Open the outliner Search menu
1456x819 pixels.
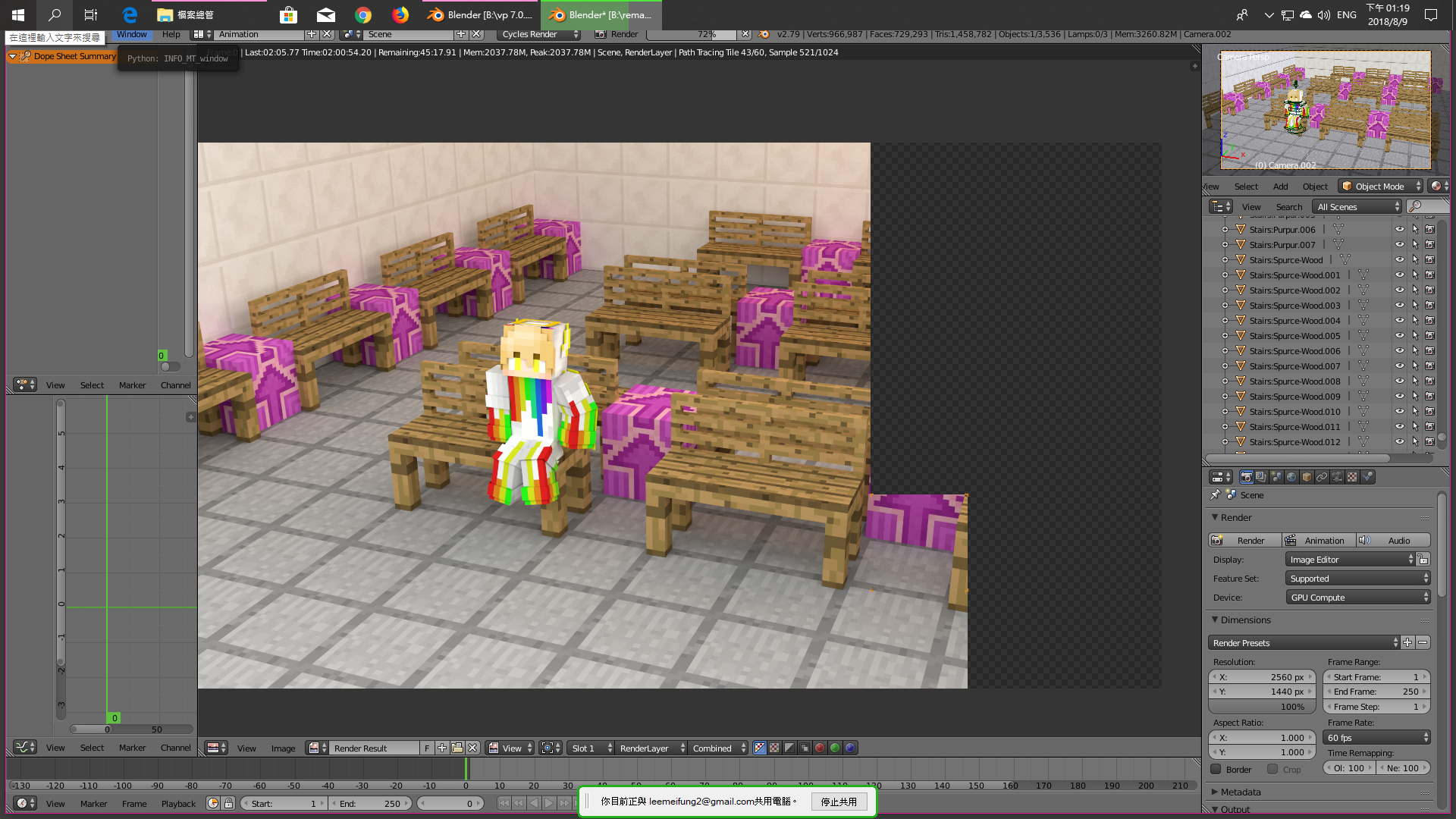pos(1288,207)
